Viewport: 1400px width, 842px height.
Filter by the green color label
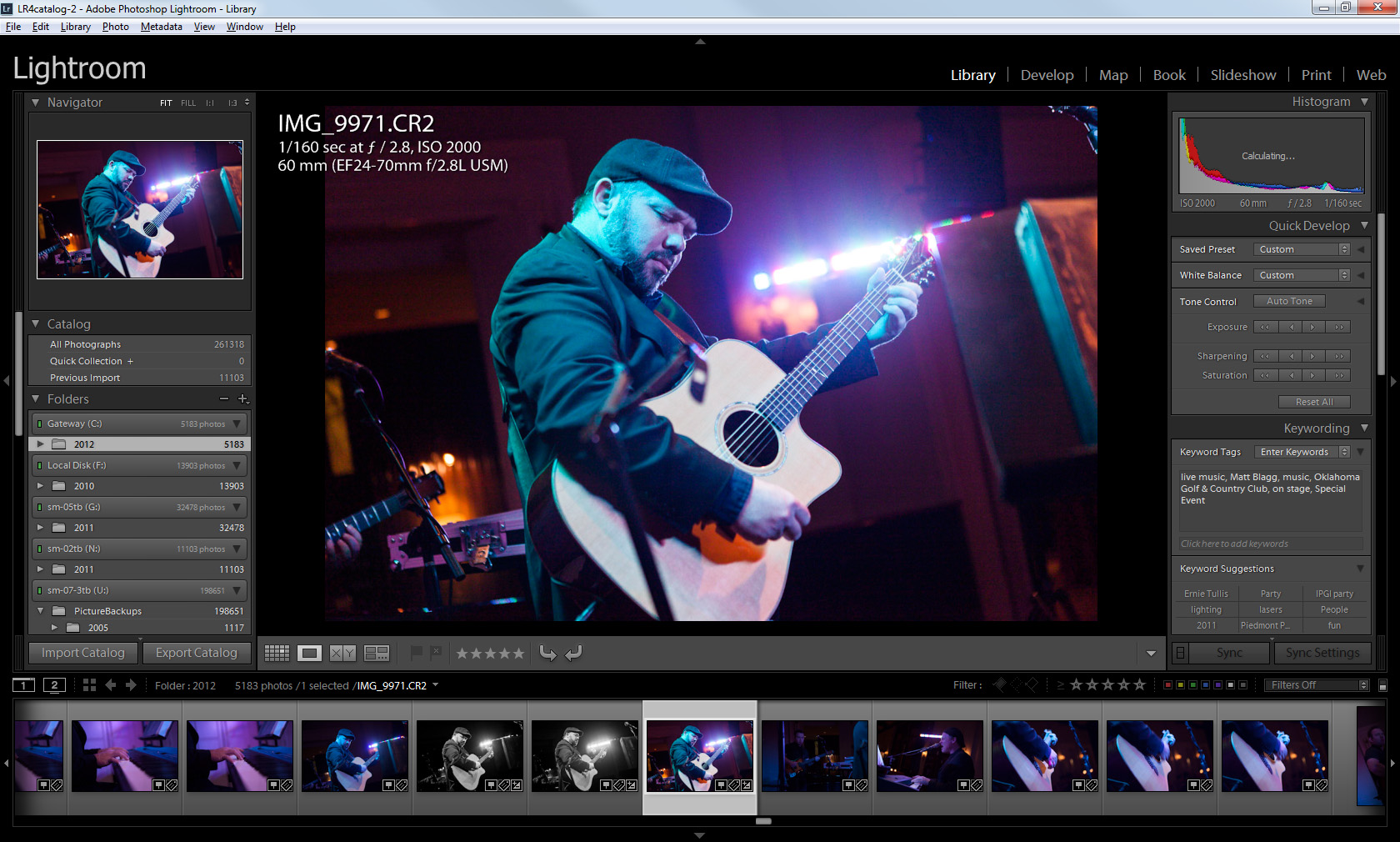pyautogui.click(x=1192, y=685)
